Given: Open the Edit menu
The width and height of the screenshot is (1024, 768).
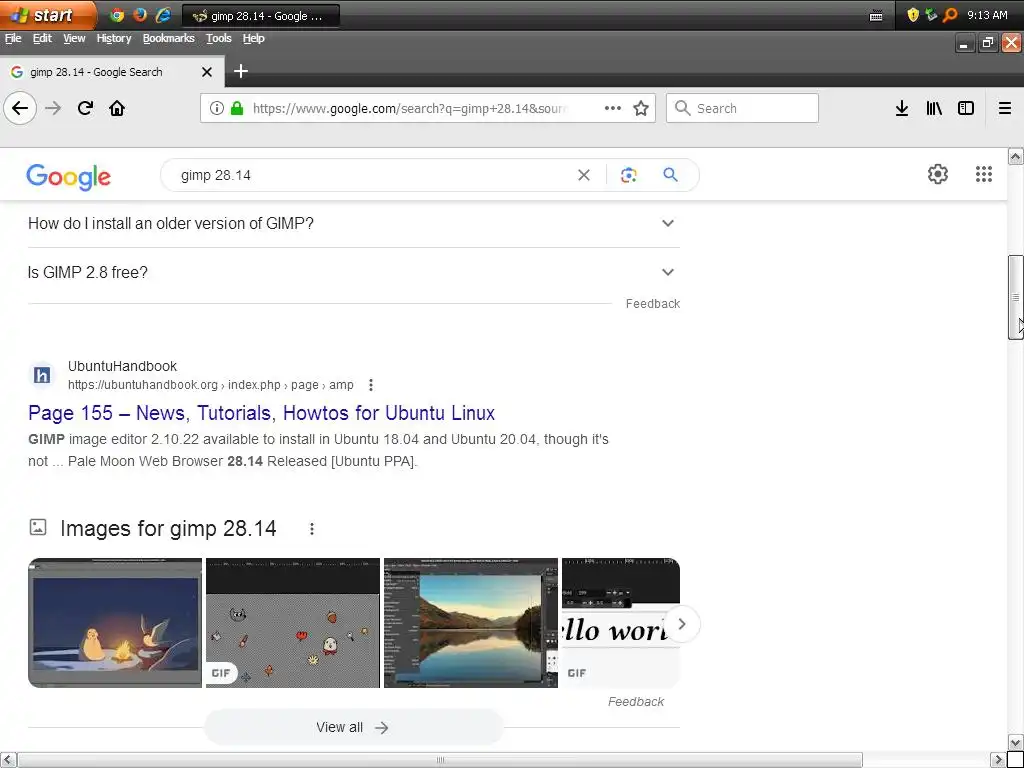Looking at the screenshot, I should point(42,39).
